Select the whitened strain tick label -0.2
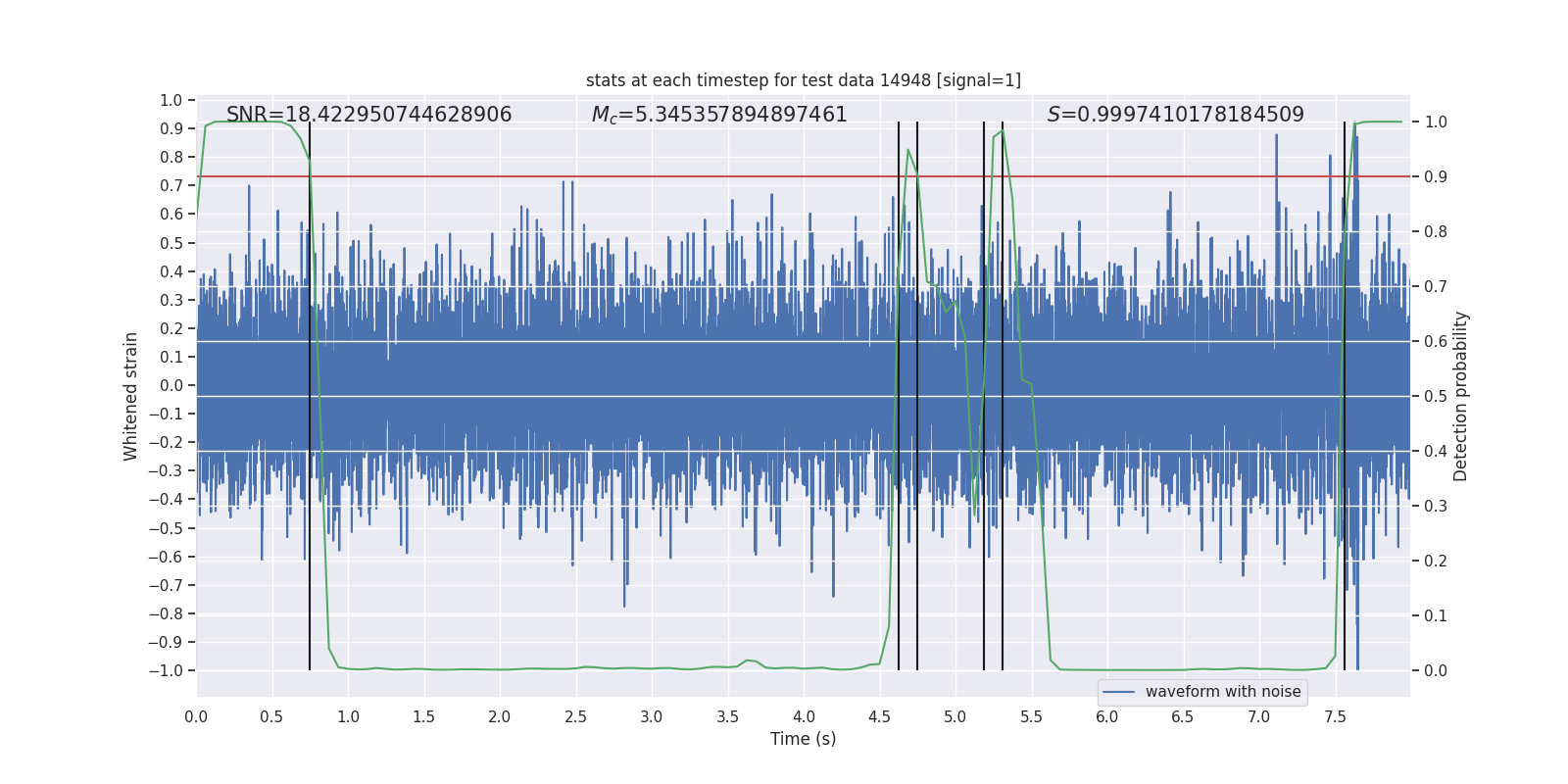 pos(166,443)
